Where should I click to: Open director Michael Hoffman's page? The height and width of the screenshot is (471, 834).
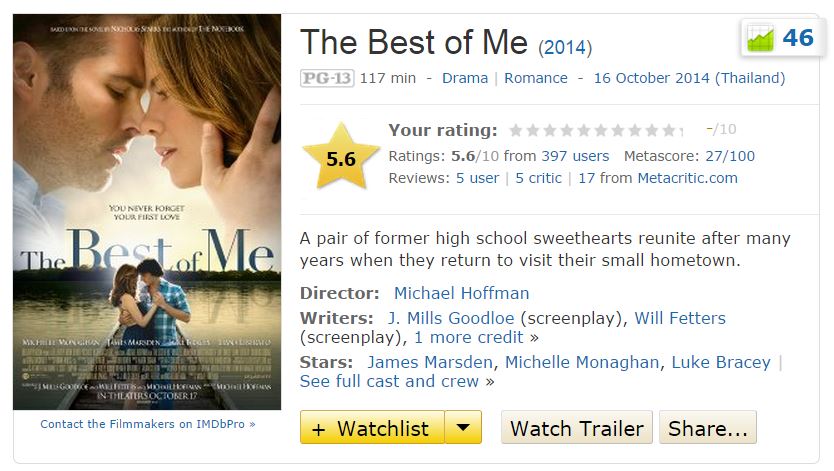tap(461, 293)
